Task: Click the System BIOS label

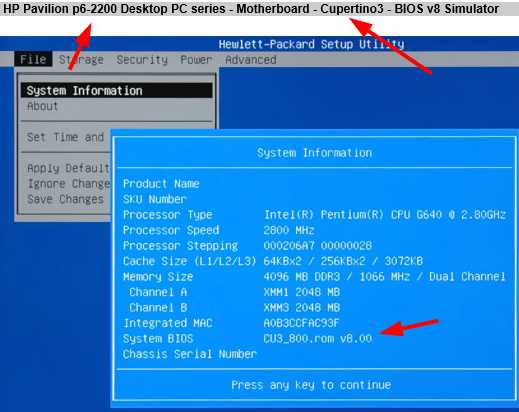Action: tap(158, 339)
